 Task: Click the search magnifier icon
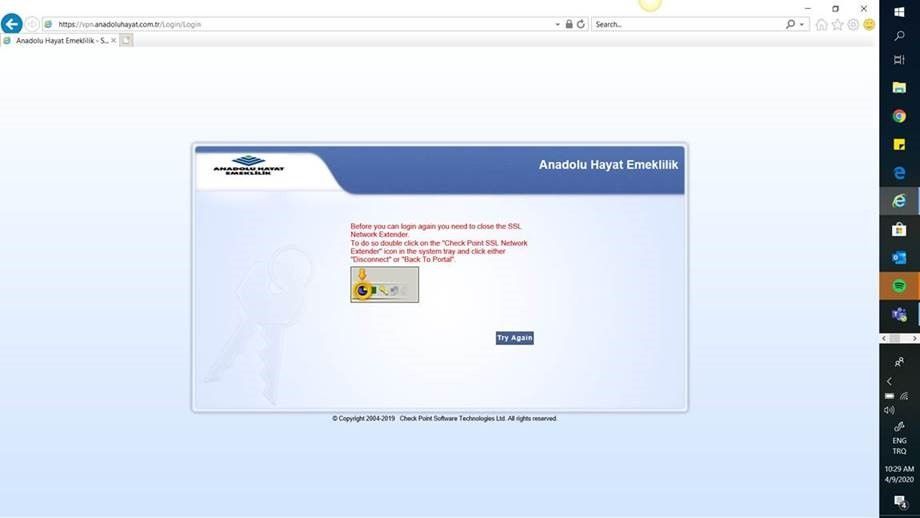[x=790, y=24]
